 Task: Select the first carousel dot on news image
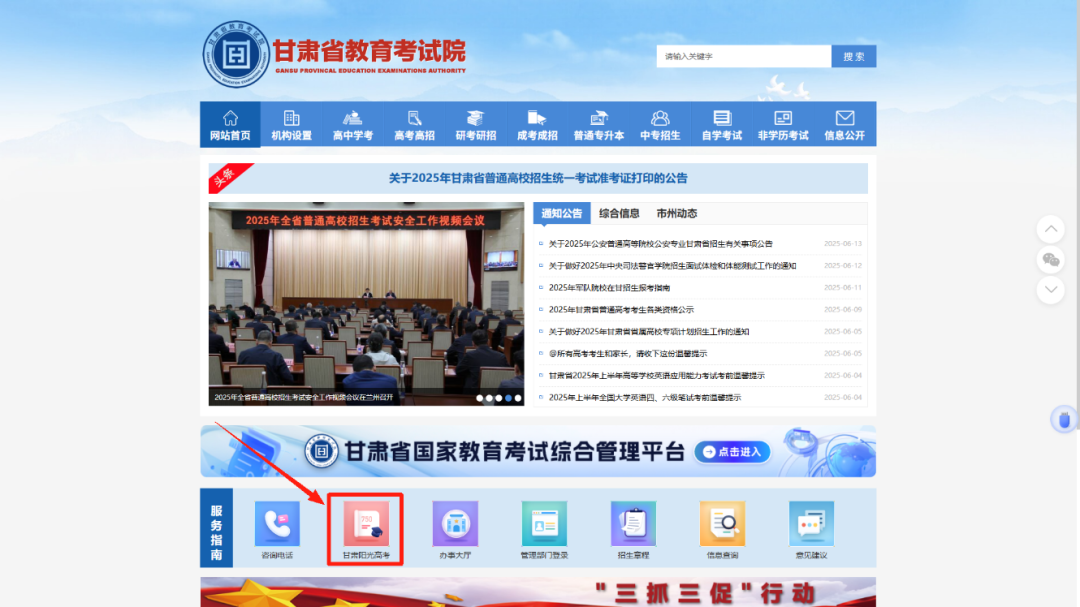pos(480,398)
